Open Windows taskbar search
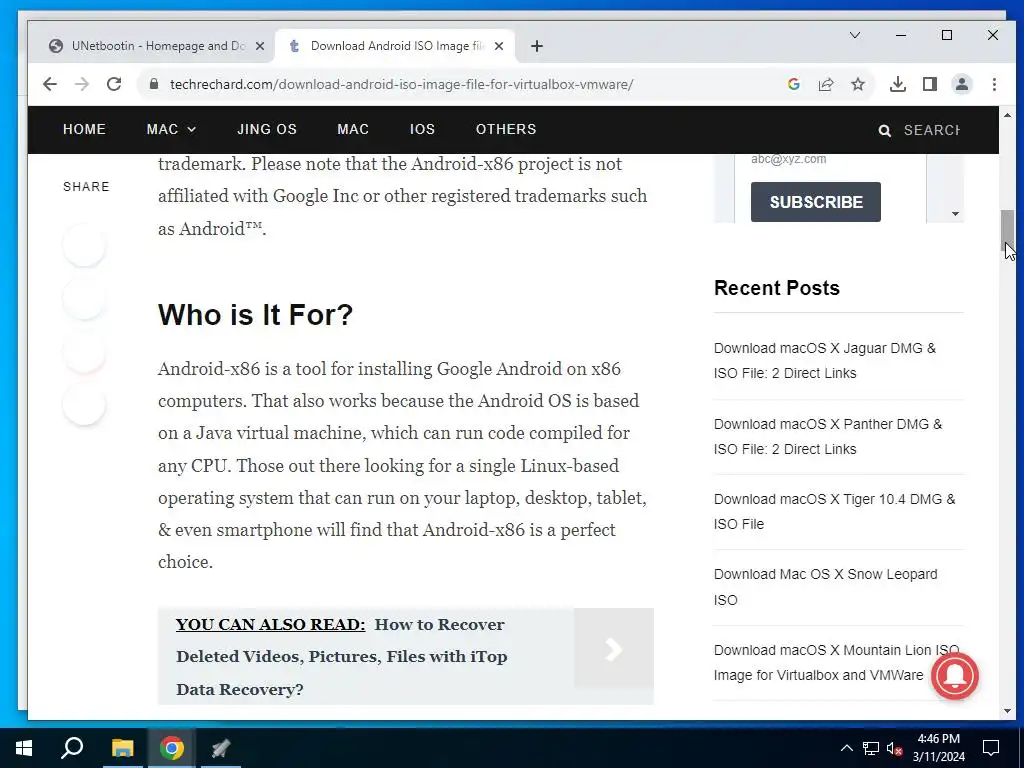 [x=72, y=748]
